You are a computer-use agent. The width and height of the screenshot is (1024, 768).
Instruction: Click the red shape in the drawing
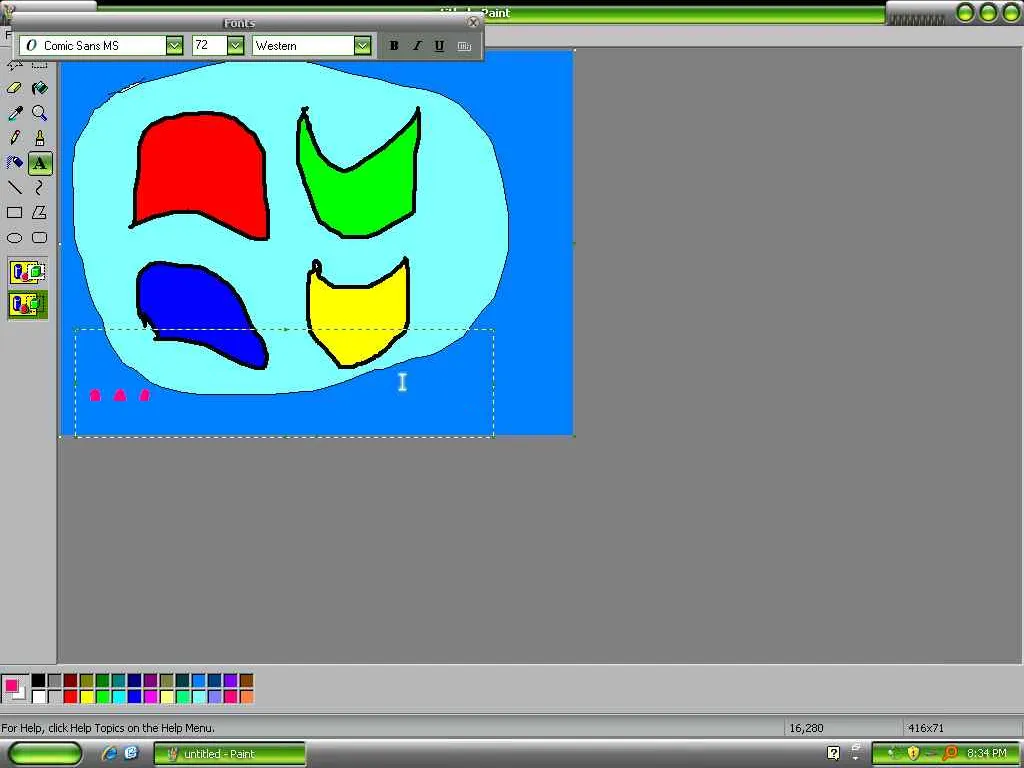pos(201,174)
